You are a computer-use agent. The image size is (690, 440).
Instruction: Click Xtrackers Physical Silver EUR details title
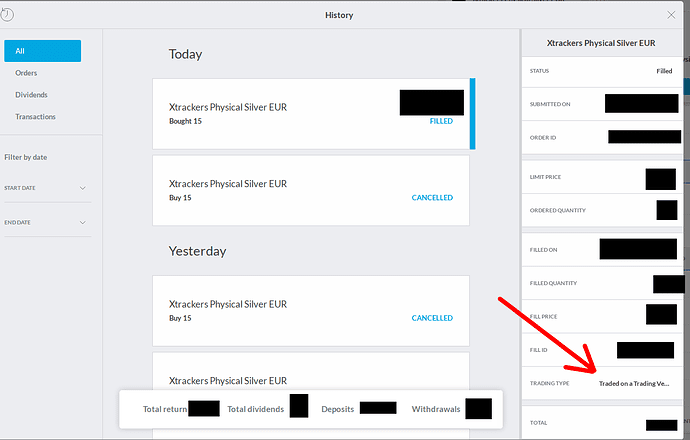[601, 43]
